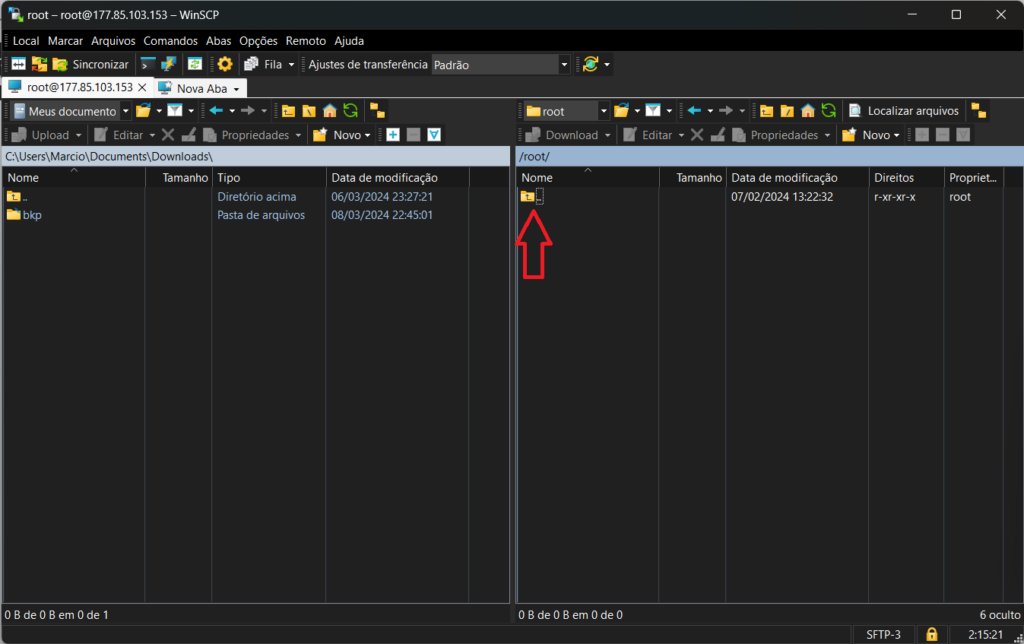Click the keep remote directory updated icon

point(195,64)
